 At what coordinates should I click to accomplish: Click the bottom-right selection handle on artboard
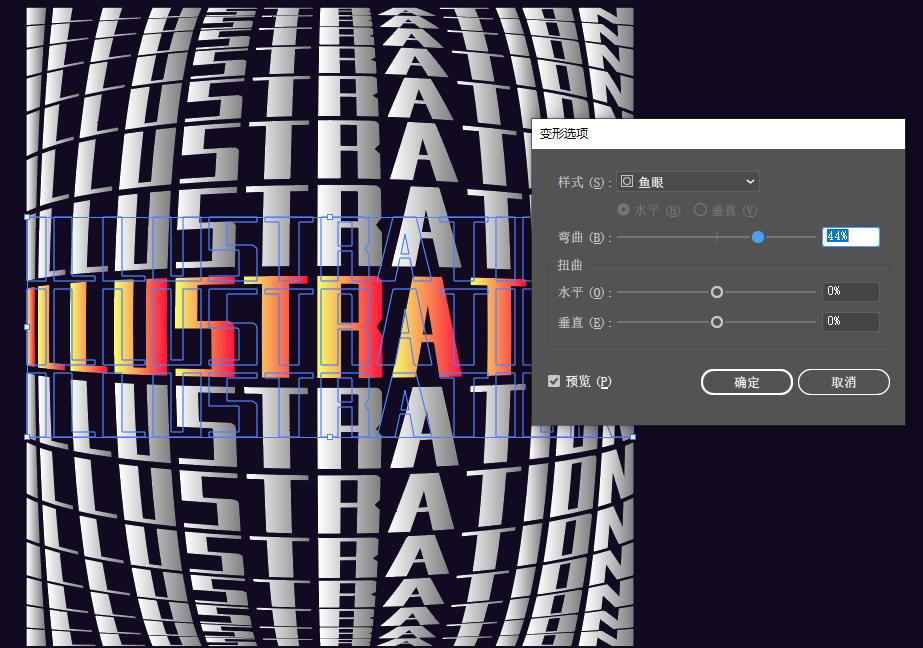[x=633, y=437]
